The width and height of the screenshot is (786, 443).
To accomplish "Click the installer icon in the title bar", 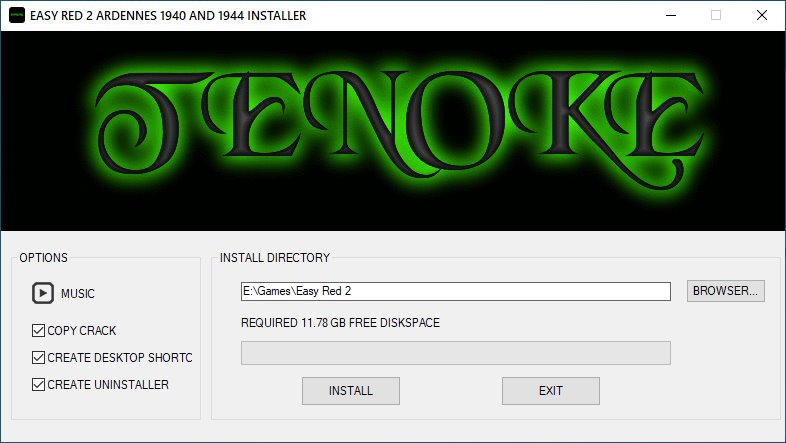I will pos(17,16).
